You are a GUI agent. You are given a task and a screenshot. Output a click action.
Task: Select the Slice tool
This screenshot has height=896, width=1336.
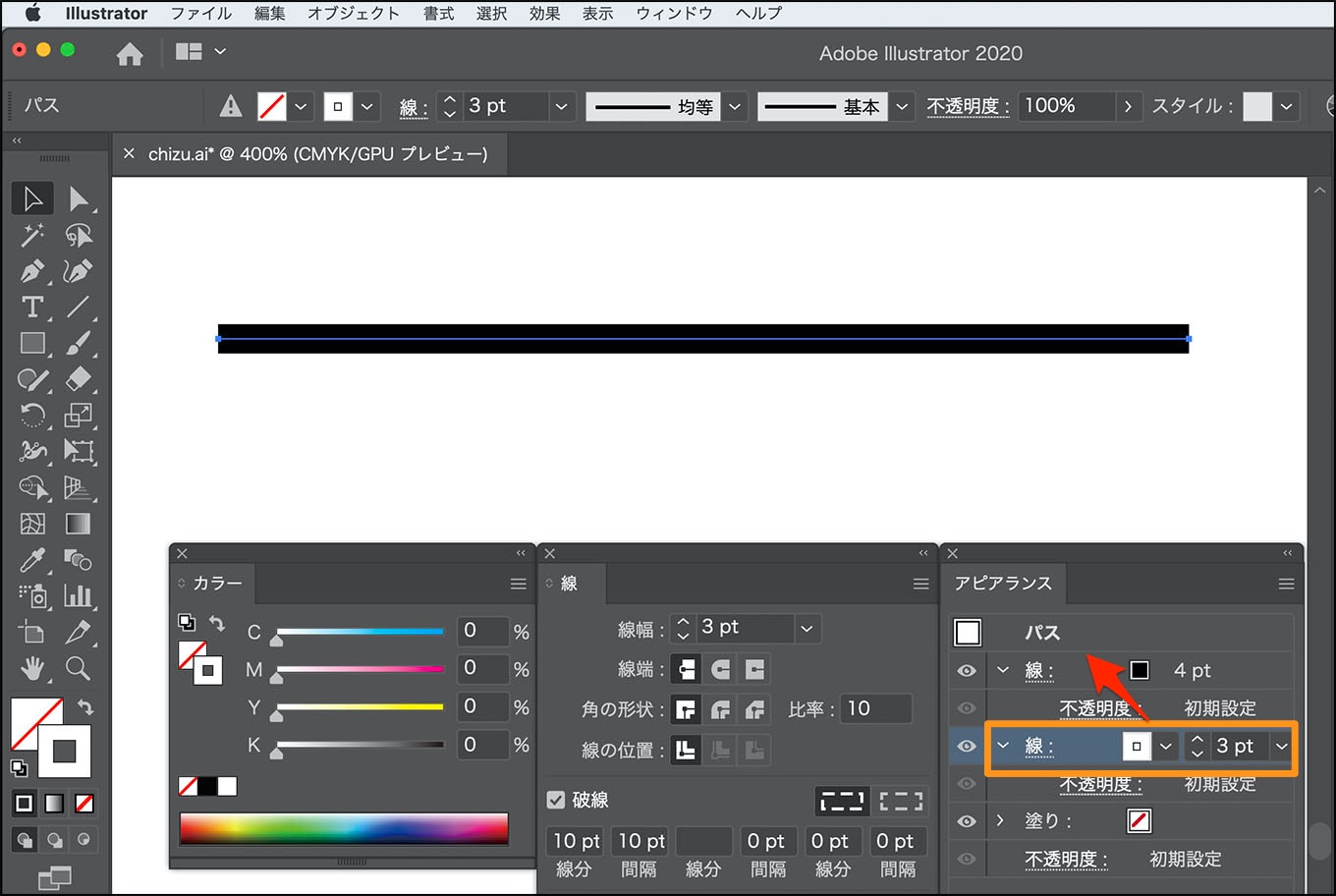[x=79, y=632]
